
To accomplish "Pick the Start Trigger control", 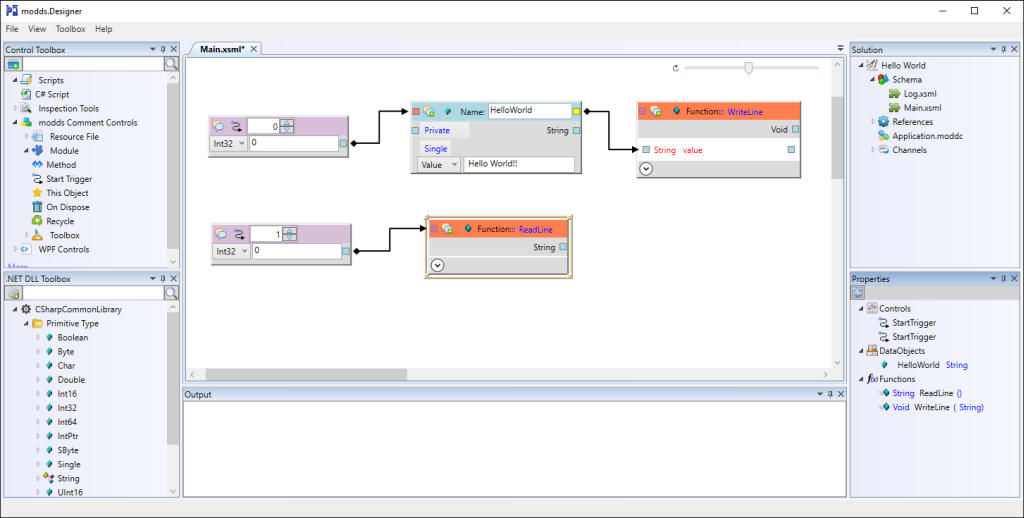I will pos(62,179).
